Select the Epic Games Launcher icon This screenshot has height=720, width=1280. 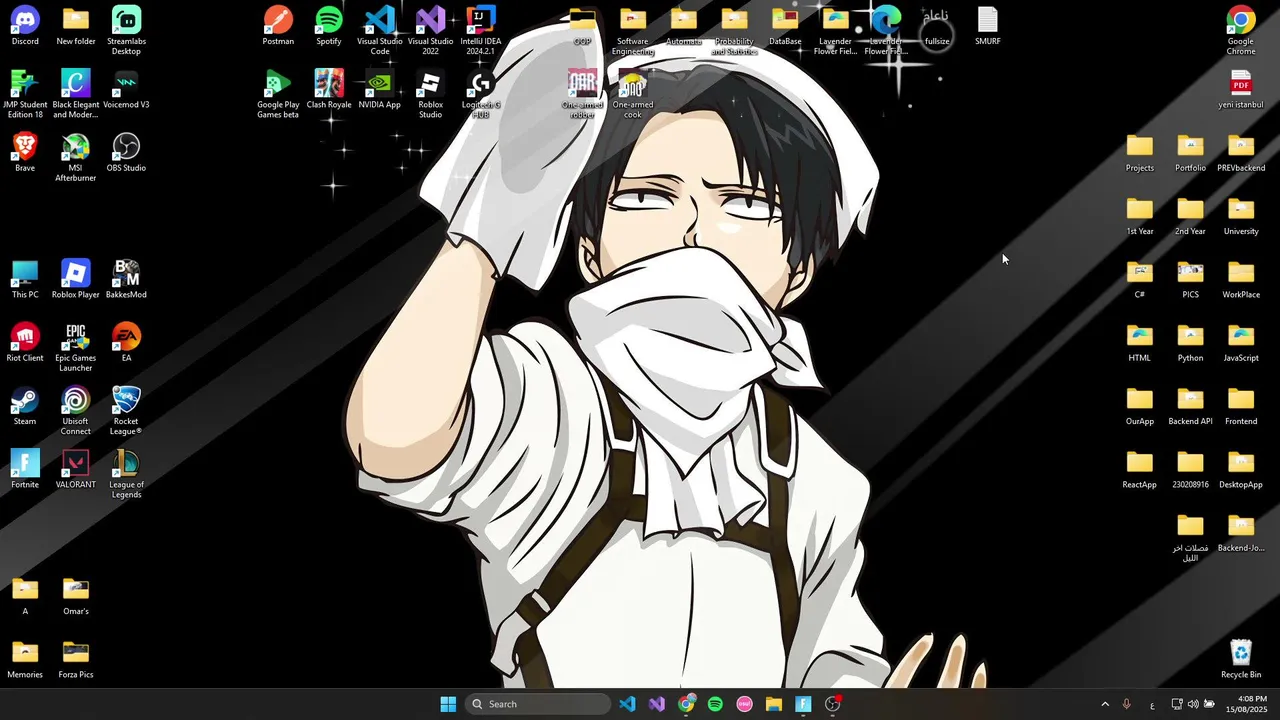(x=76, y=347)
